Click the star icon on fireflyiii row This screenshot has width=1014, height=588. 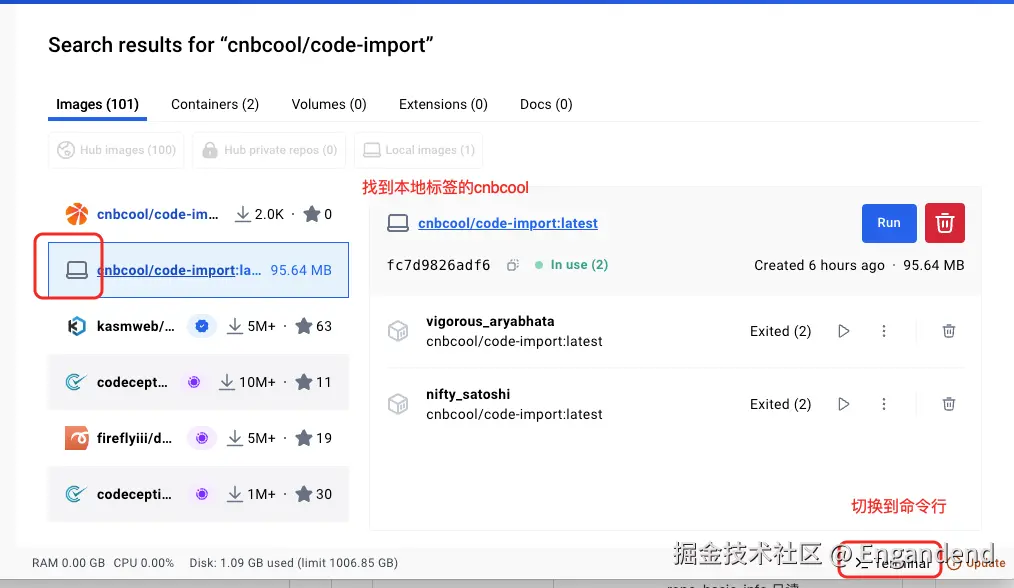point(303,438)
